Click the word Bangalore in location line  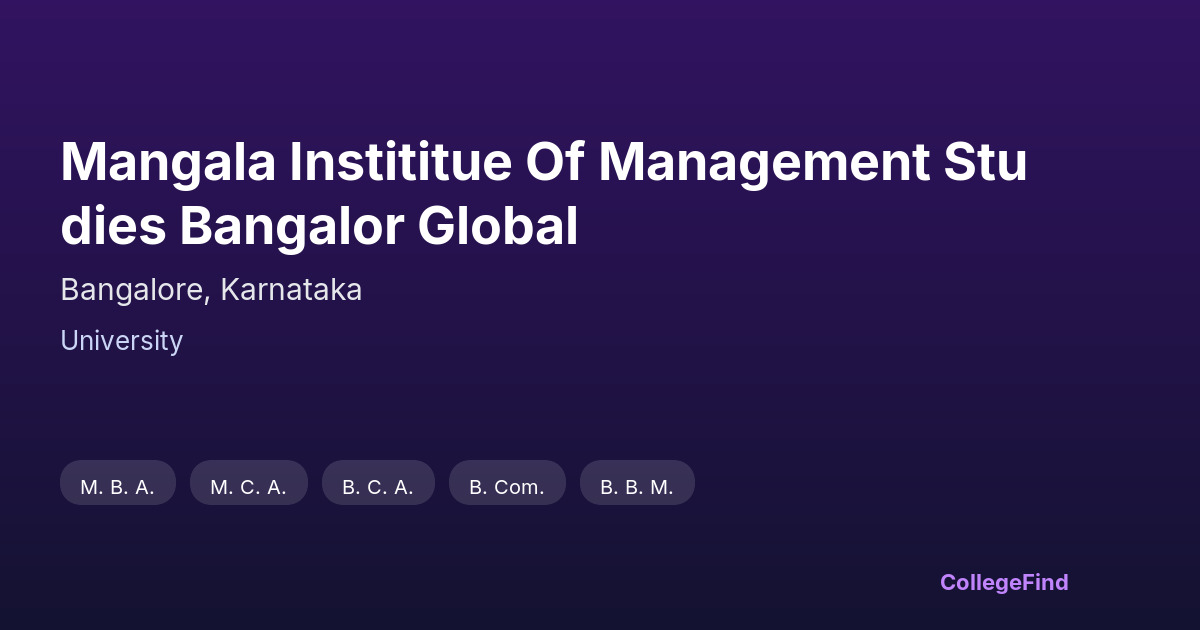click(x=132, y=290)
